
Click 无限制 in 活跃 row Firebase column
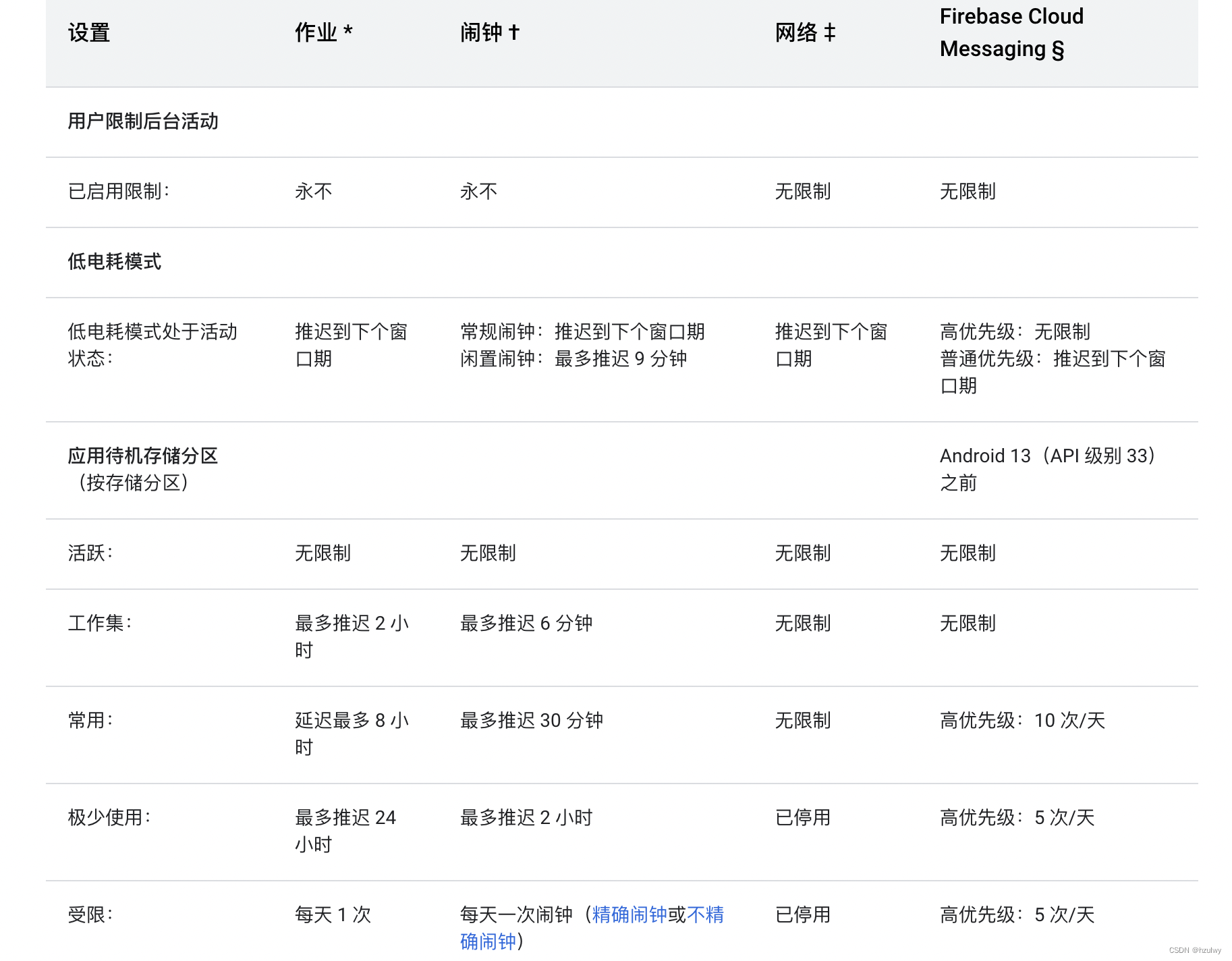point(968,553)
